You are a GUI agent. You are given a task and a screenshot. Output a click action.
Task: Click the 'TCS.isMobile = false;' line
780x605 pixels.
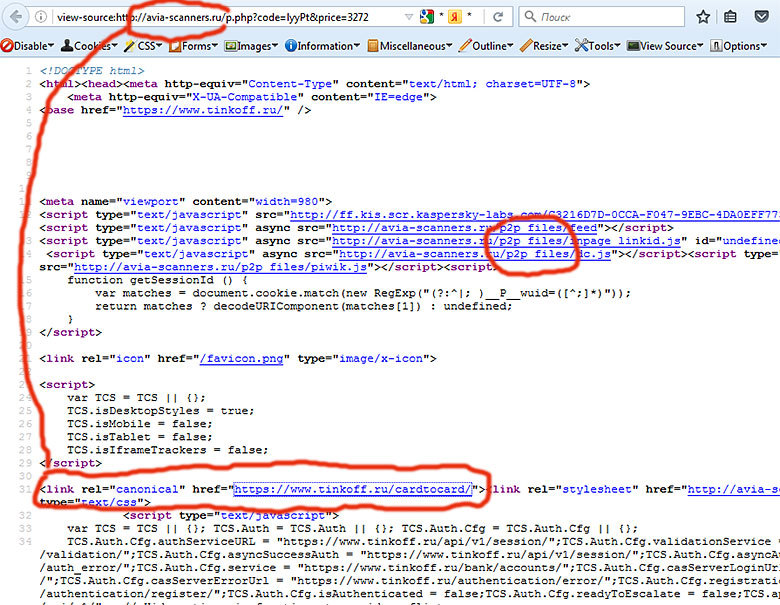tap(140, 423)
